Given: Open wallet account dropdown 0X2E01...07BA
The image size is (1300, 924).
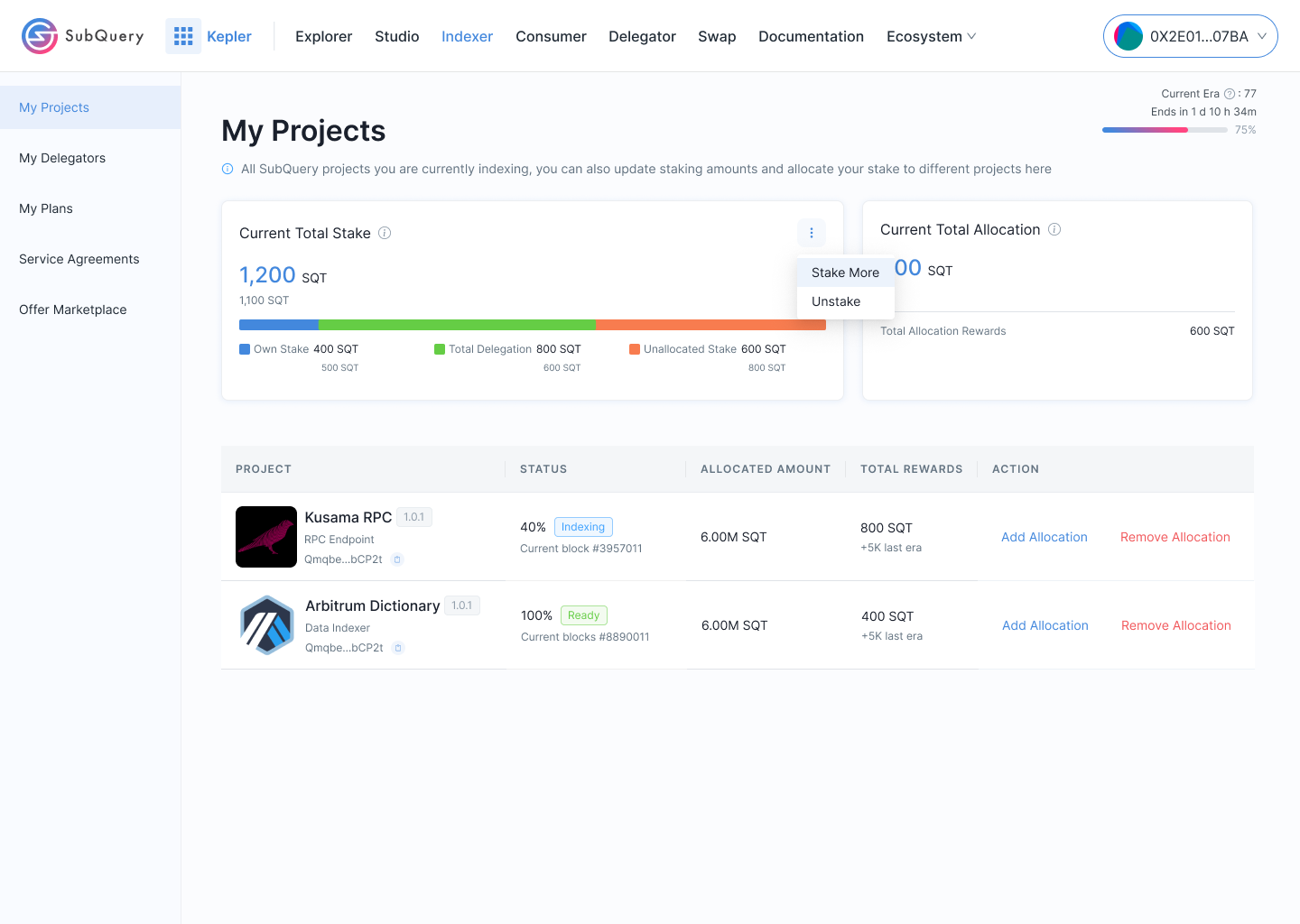Looking at the screenshot, I should pos(1190,36).
